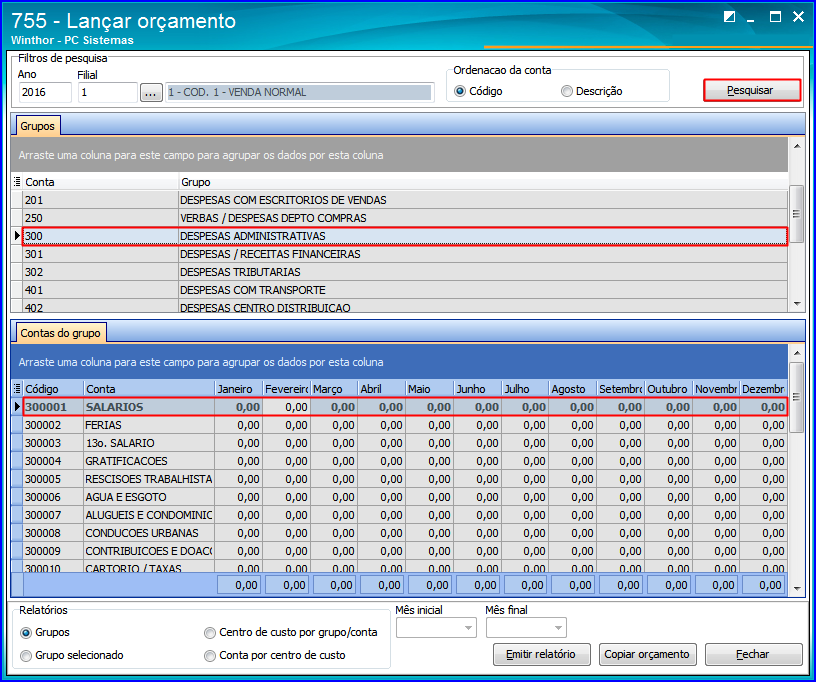Select the CONDUCOES URBANAS account row

405,533
